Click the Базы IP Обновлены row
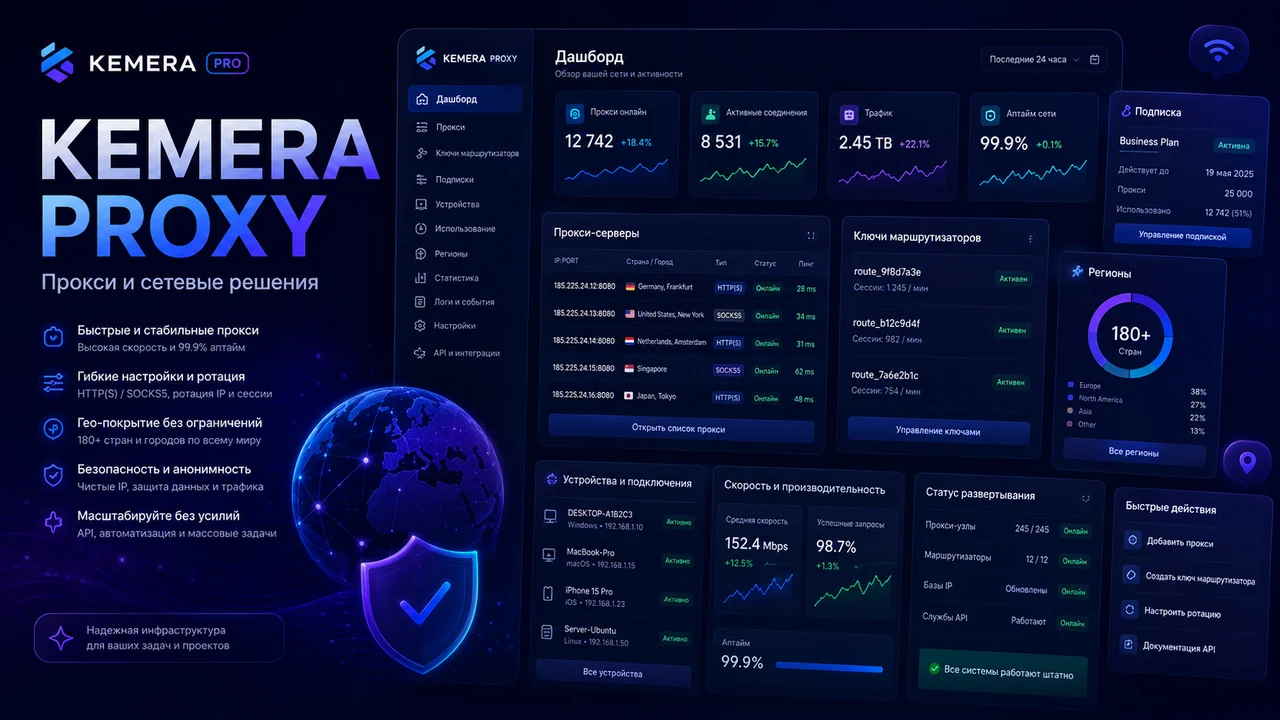This screenshot has height=720, width=1280. click(x=1007, y=589)
